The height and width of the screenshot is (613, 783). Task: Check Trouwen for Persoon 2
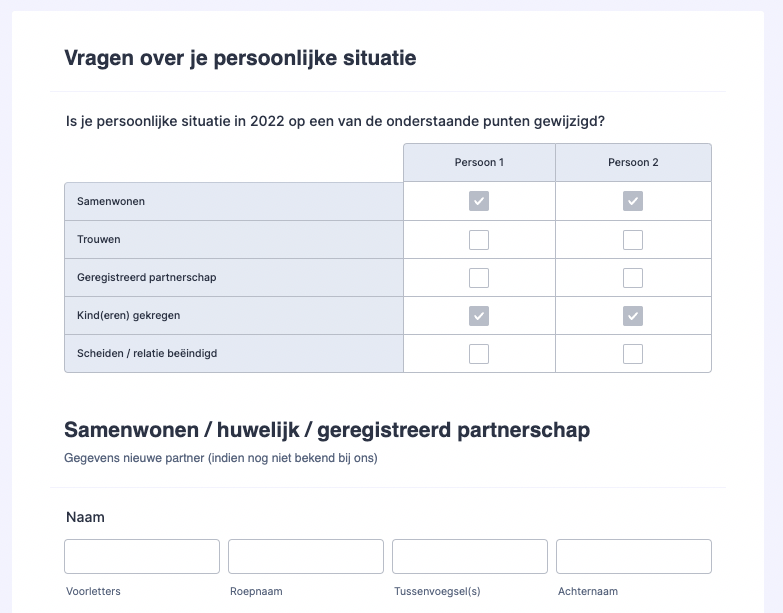coord(633,240)
